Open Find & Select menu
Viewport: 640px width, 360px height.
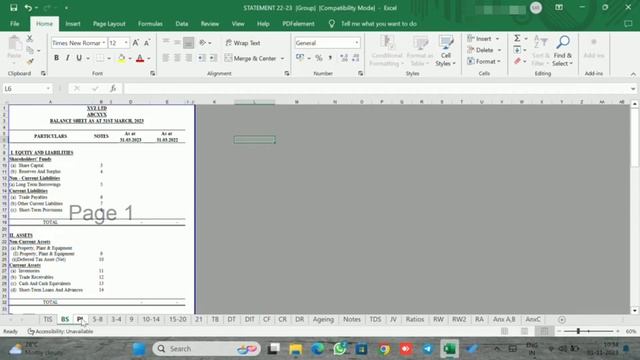(x=563, y=51)
